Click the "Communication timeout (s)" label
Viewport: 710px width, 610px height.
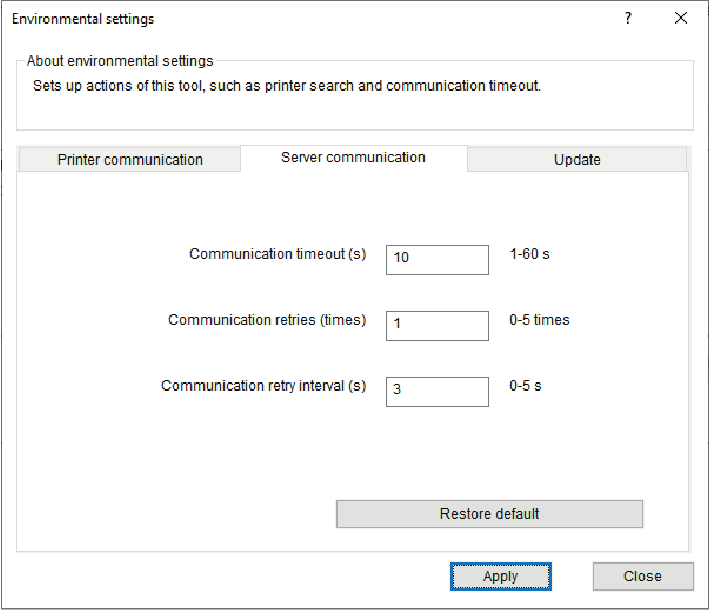tap(278, 255)
